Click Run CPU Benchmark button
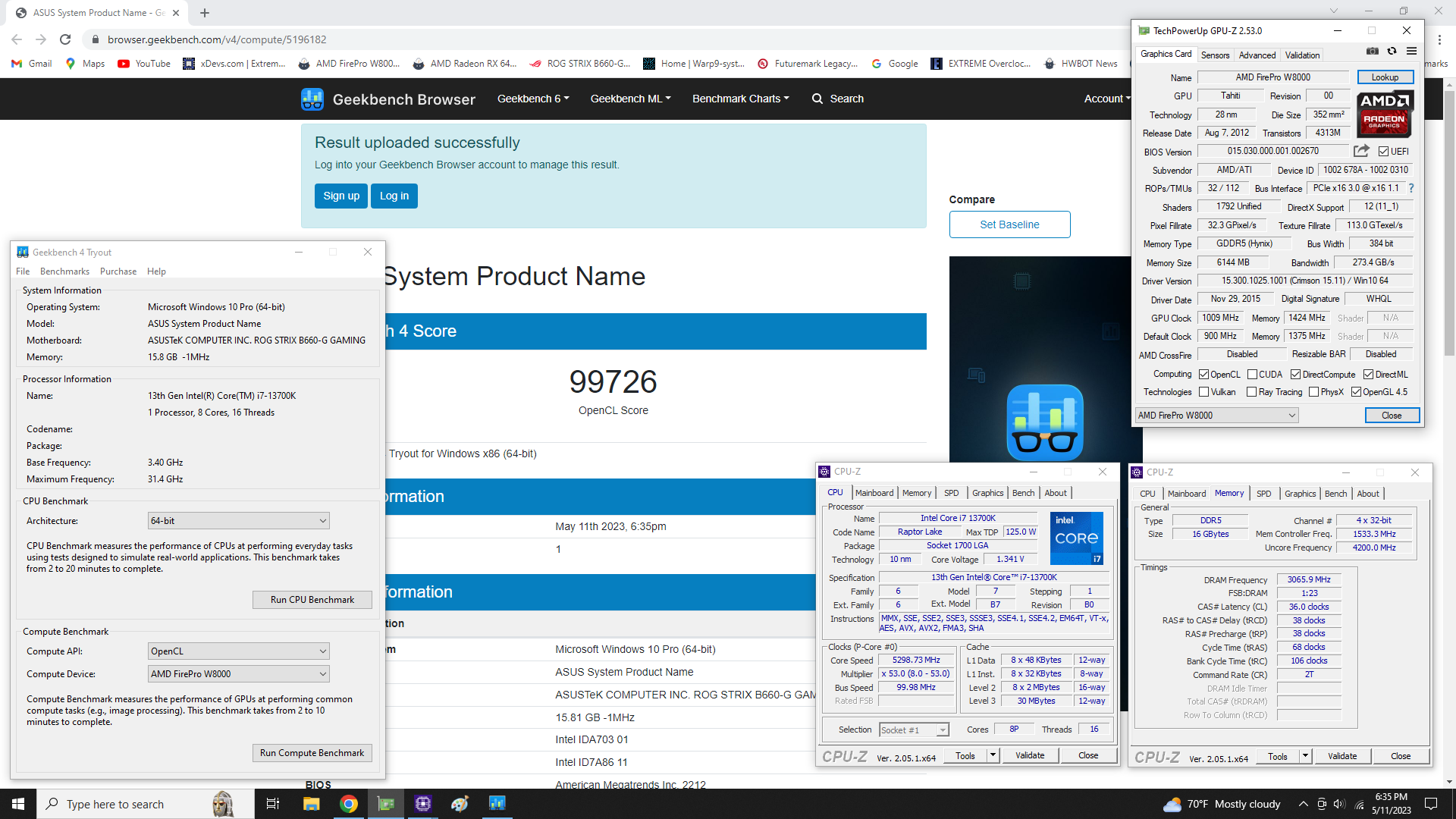The image size is (1456, 819). (x=312, y=600)
